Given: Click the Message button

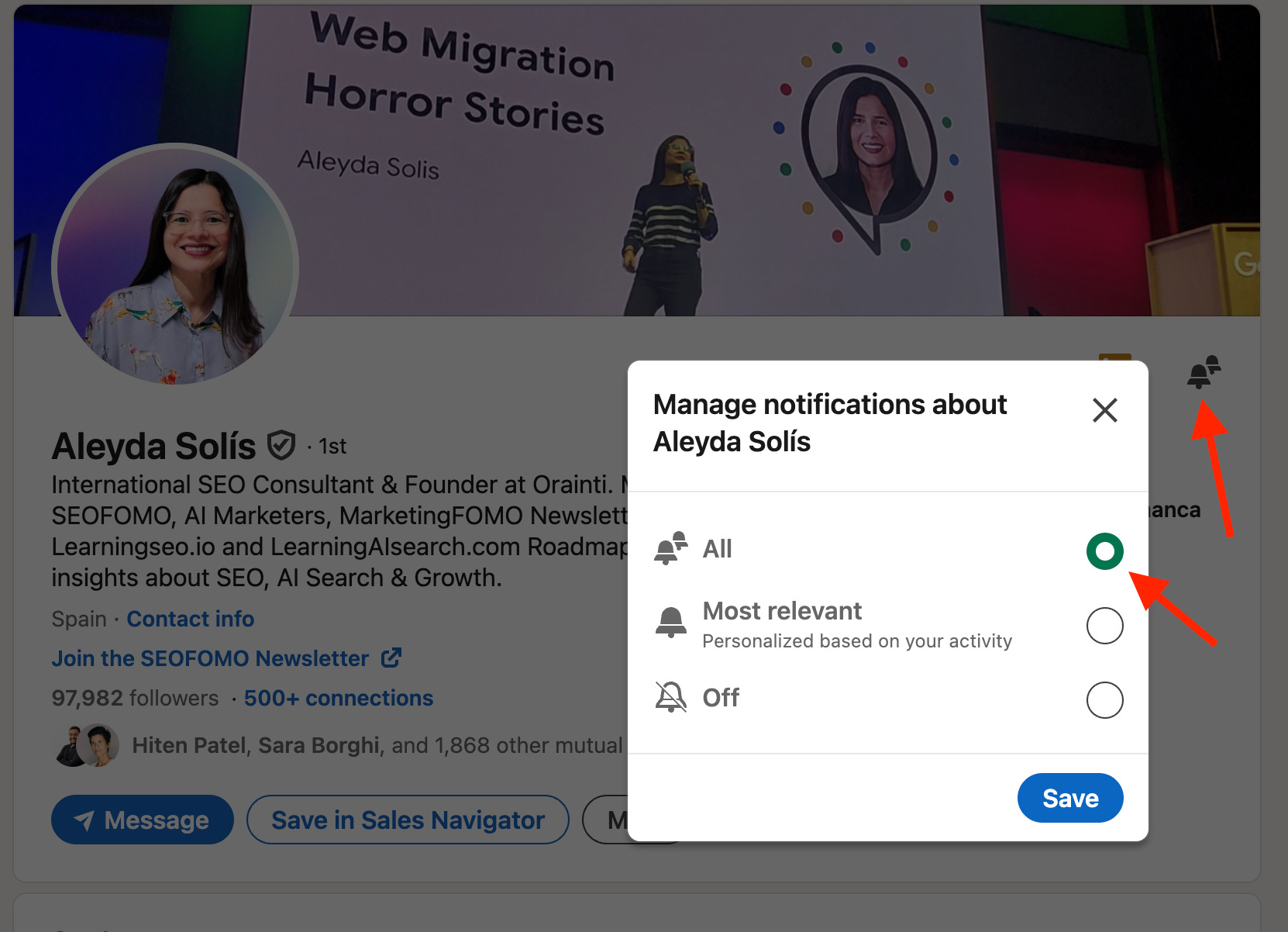Looking at the screenshot, I should (x=143, y=820).
